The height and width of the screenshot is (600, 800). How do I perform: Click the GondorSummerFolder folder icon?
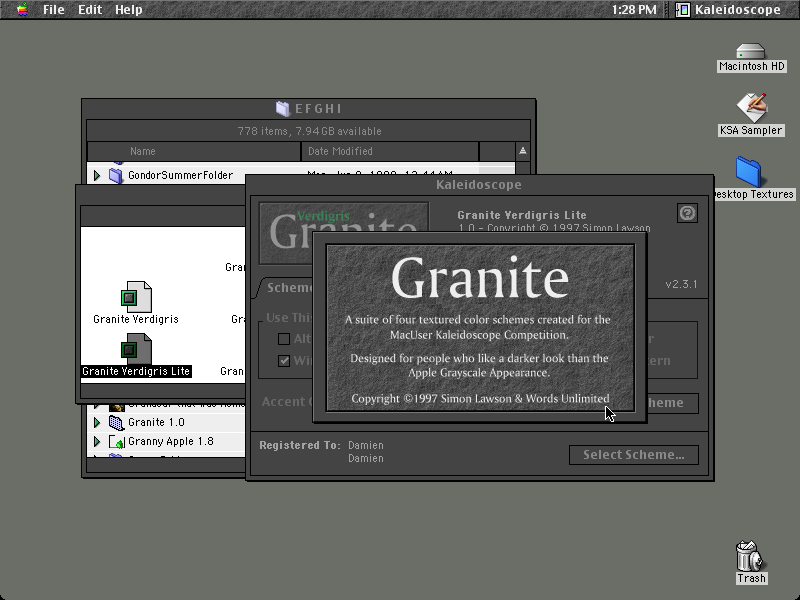116,176
